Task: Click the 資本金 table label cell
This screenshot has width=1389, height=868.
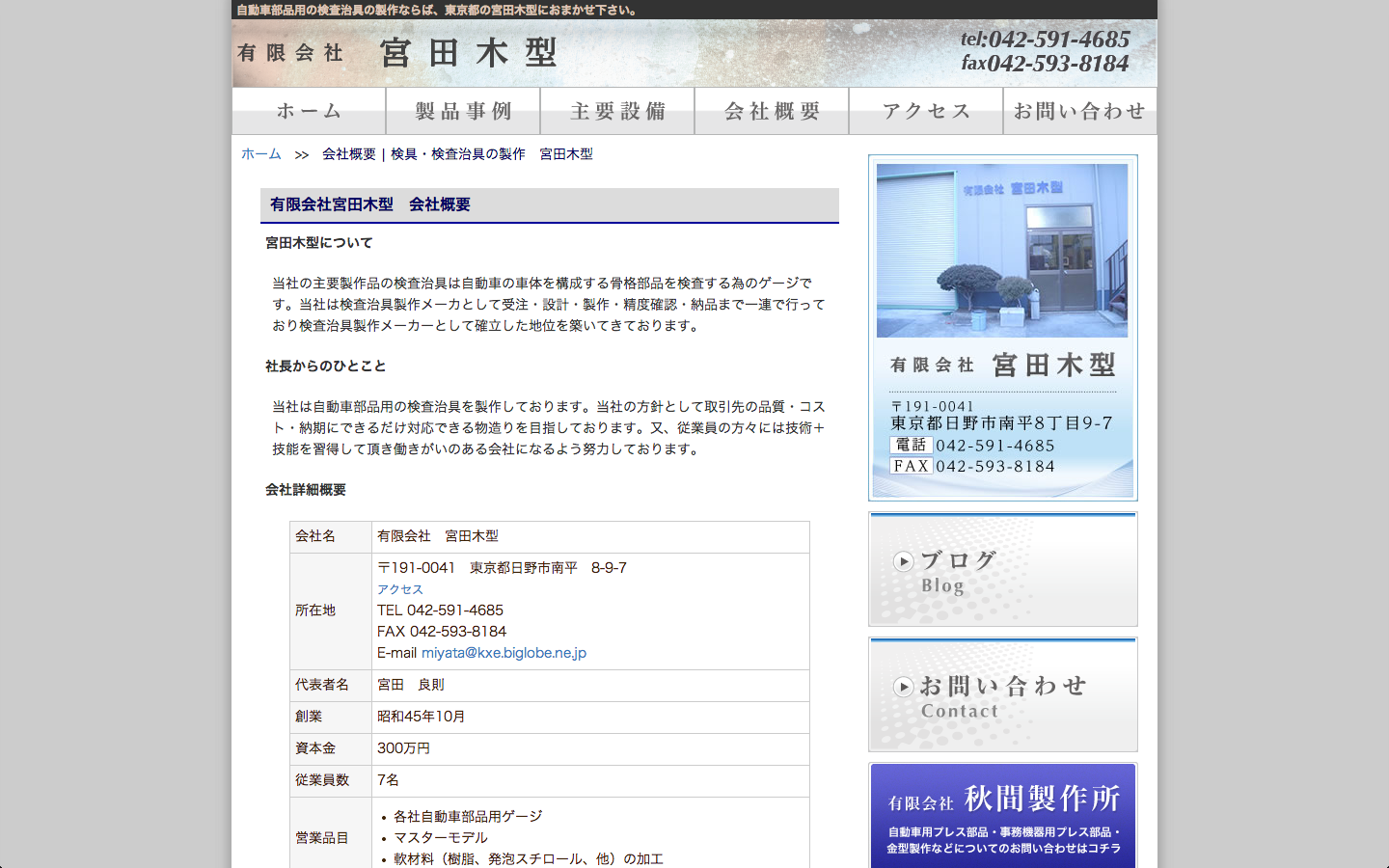Action: [x=331, y=749]
